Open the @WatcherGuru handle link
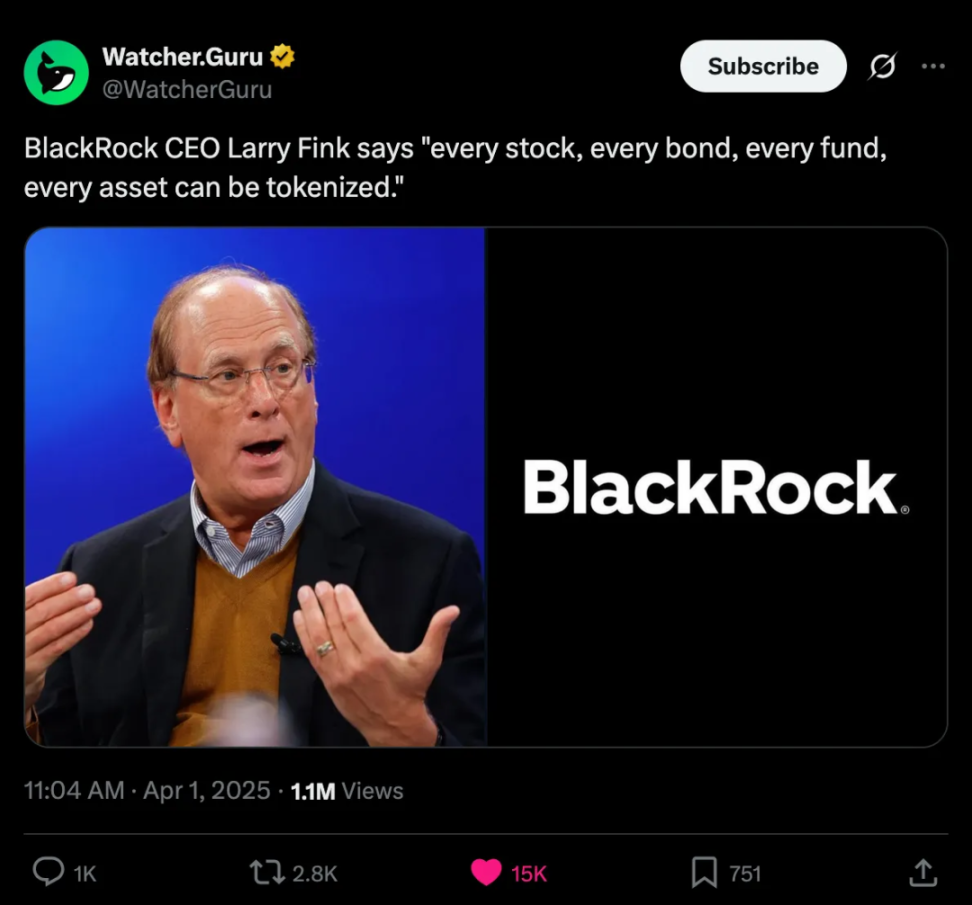The width and height of the screenshot is (972, 905). coord(187,89)
